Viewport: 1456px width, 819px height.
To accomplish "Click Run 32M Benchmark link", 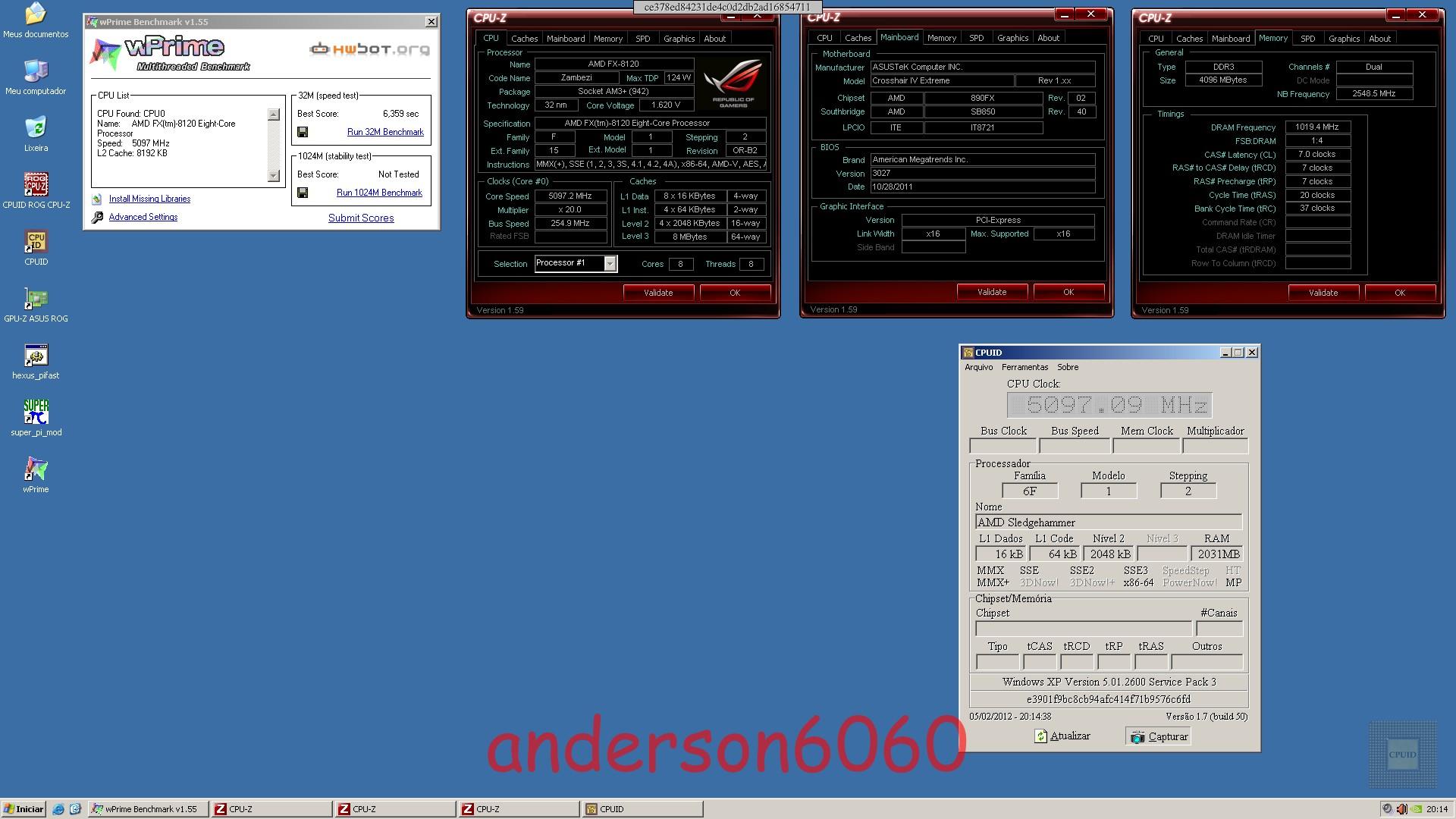I will point(385,132).
